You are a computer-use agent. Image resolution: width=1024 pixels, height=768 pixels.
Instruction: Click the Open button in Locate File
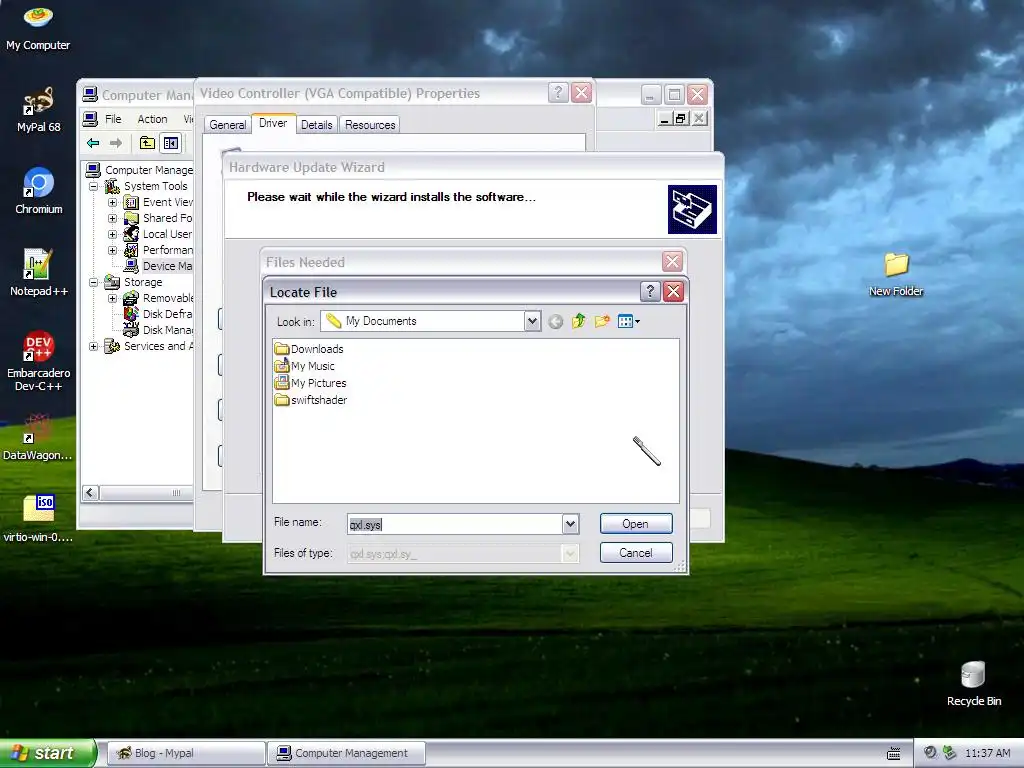coord(635,524)
